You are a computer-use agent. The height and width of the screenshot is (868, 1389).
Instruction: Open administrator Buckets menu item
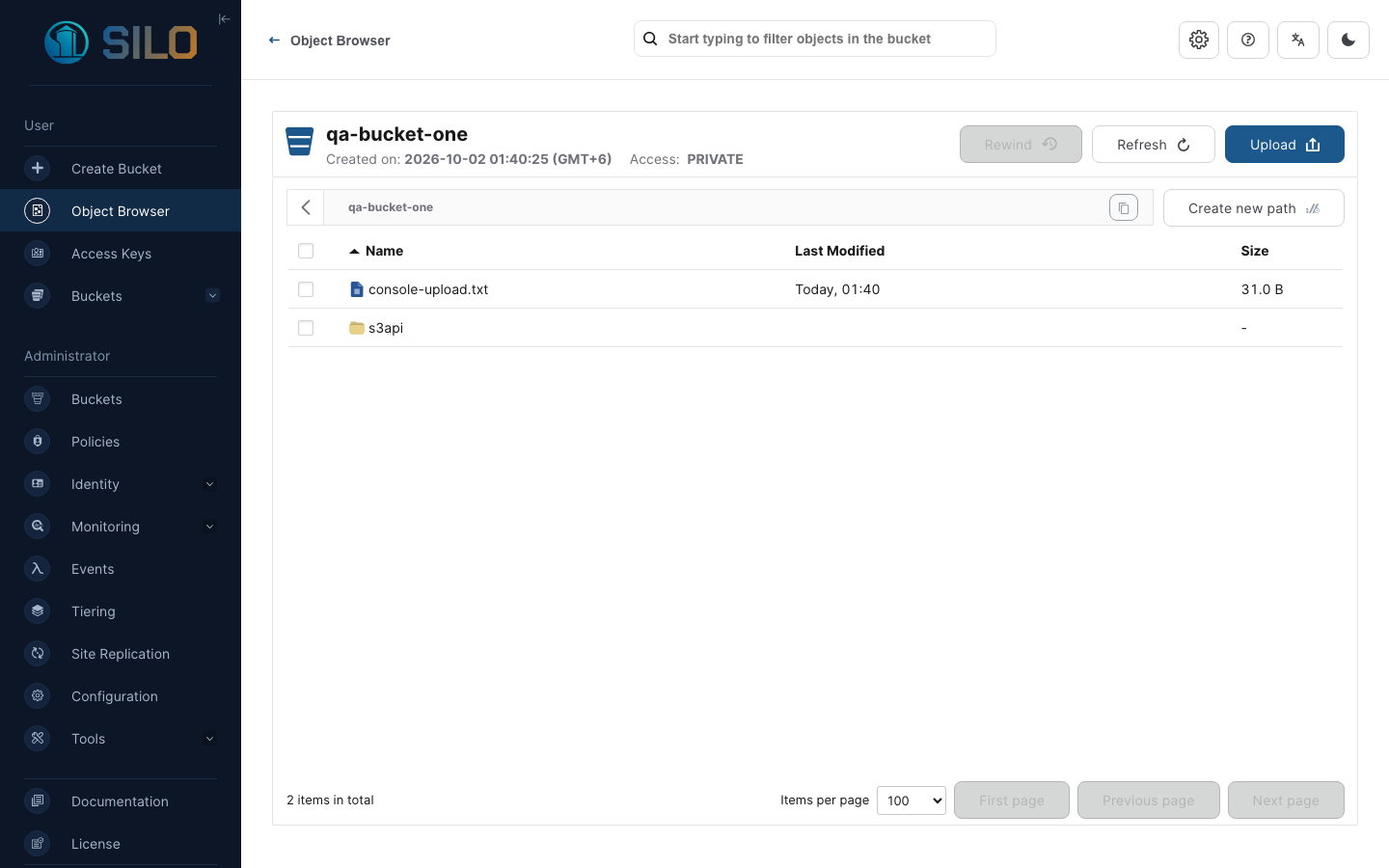[x=121, y=398]
